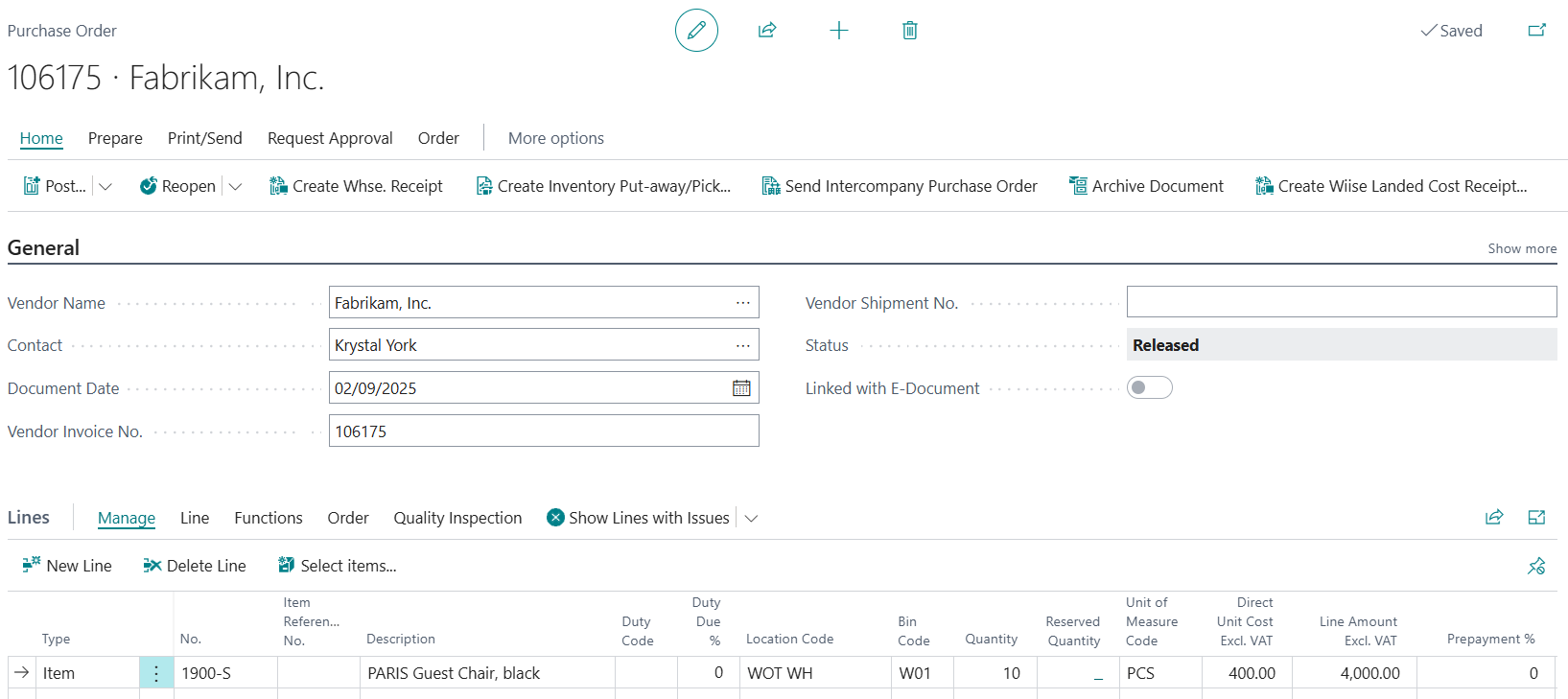Viewport: 1568px width, 699px height.
Task: Click the pin icon in the Lines section
Action: click(1536, 566)
